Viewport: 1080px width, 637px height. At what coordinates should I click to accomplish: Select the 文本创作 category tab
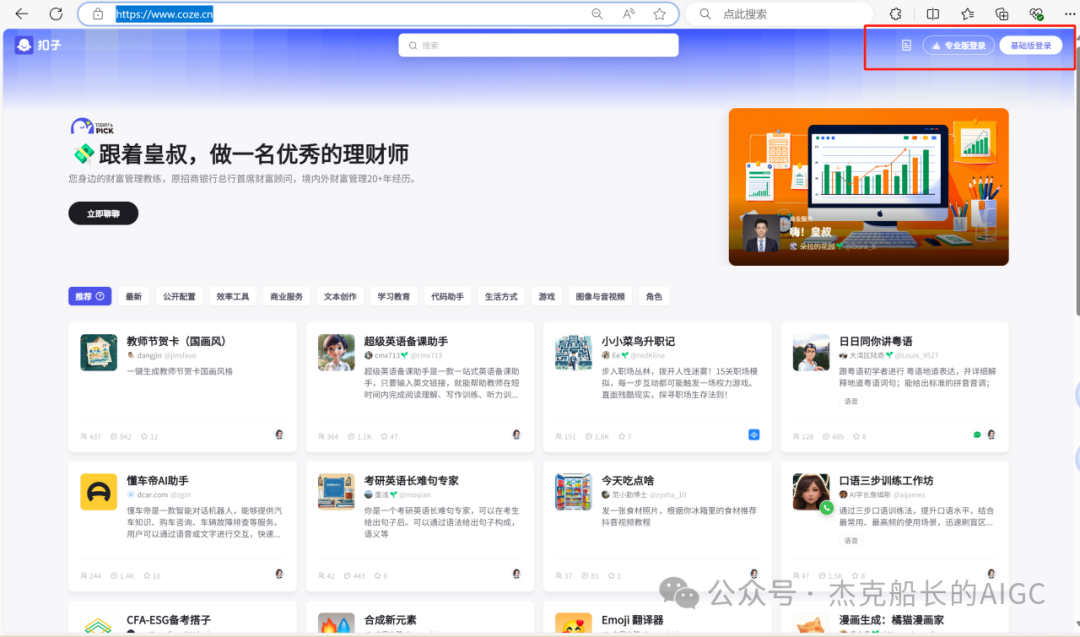(x=340, y=296)
